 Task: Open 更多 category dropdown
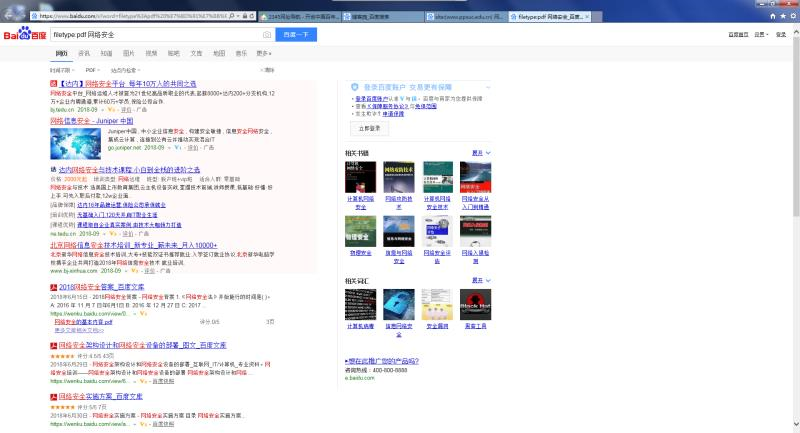pos(264,54)
